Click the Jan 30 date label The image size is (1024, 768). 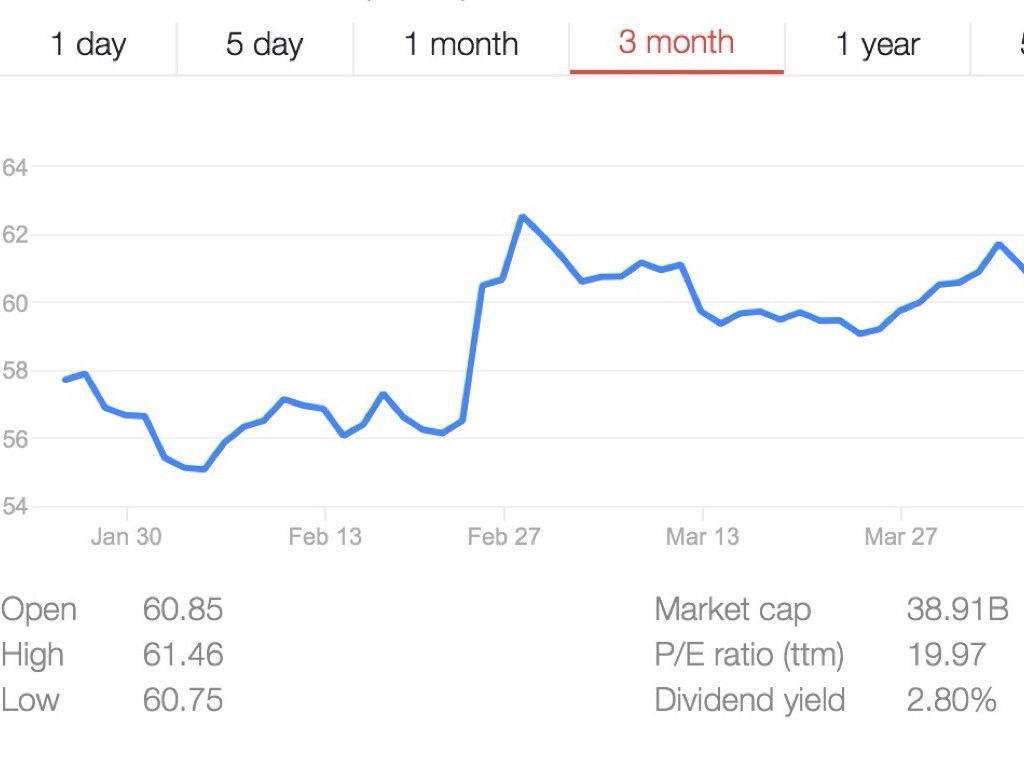click(125, 537)
